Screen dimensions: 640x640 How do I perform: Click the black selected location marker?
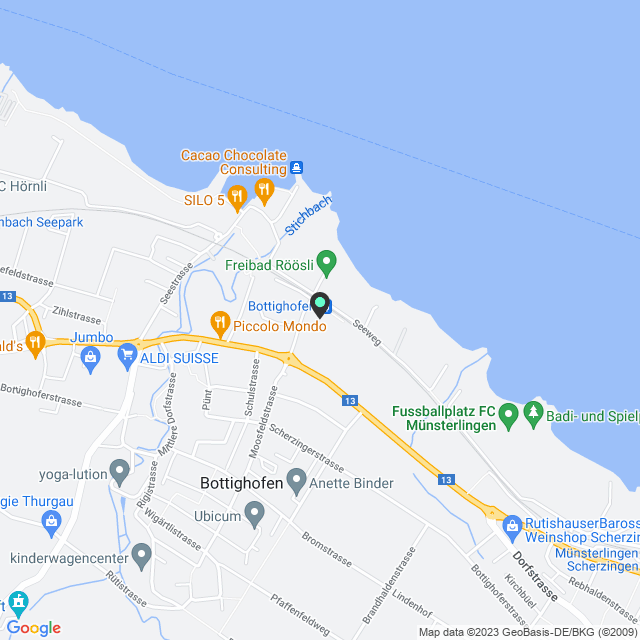pos(320,304)
